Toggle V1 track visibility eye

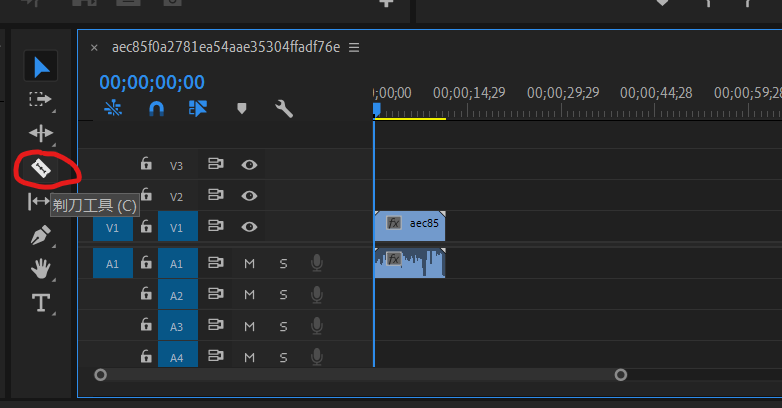[249, 228]
